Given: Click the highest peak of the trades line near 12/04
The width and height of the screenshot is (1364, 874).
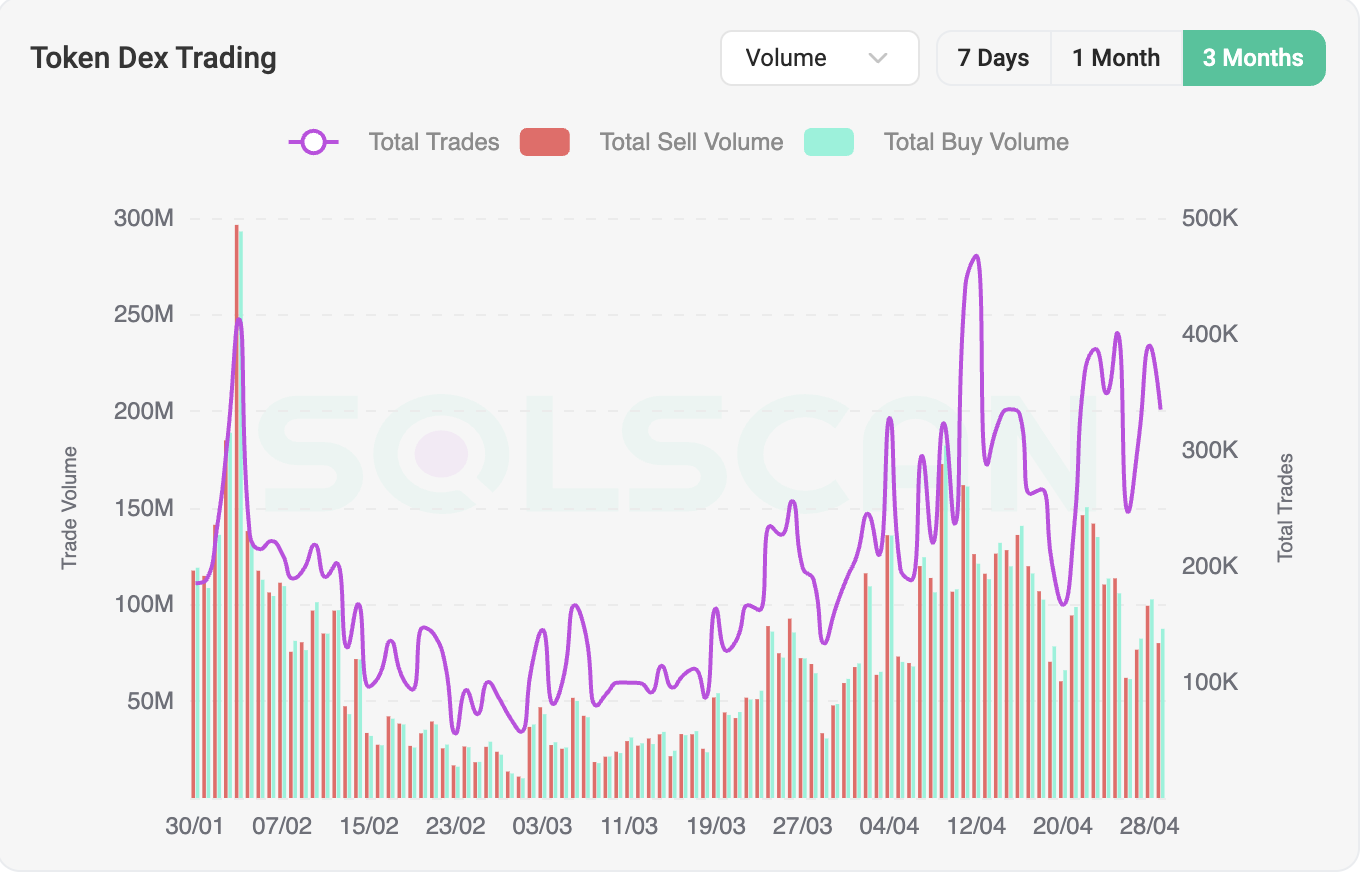Looking at the screenshot, I should pyautogui.click(x=976, y=257).
